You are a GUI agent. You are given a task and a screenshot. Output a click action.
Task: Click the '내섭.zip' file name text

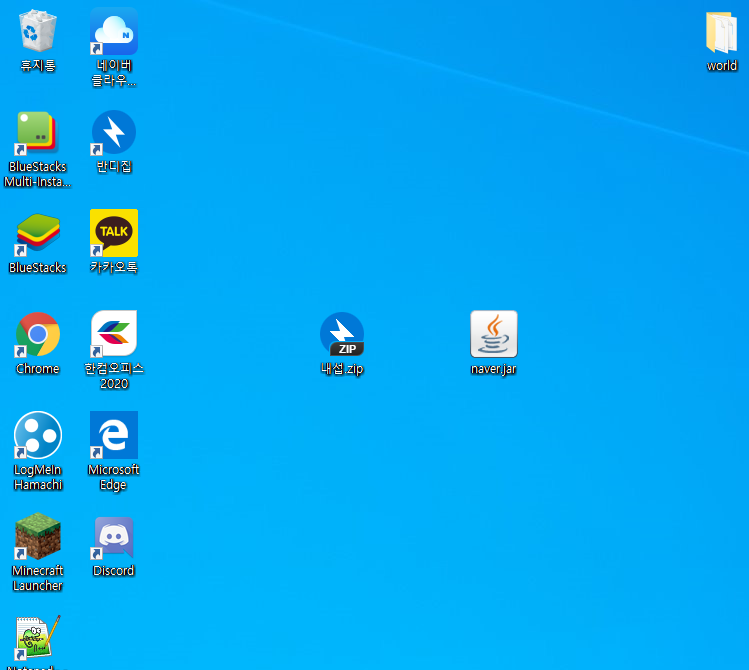point(342,369)
